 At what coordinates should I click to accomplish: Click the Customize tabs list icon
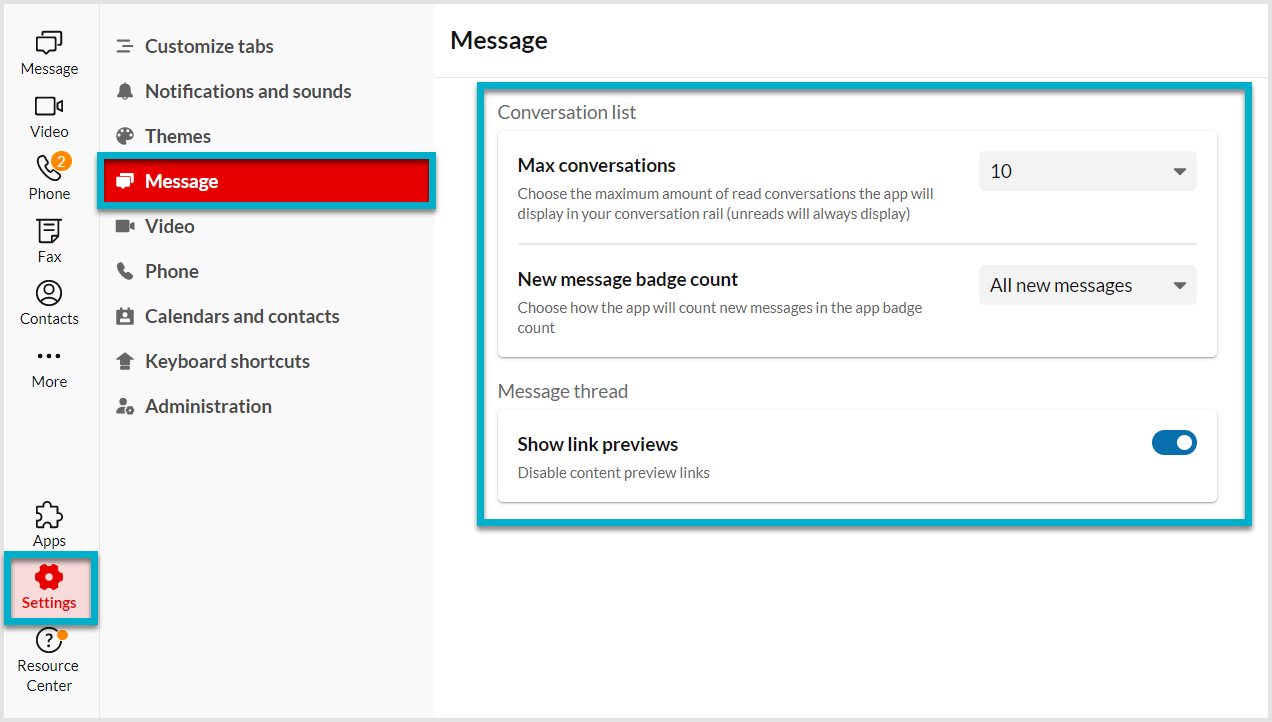pos(125,46)
